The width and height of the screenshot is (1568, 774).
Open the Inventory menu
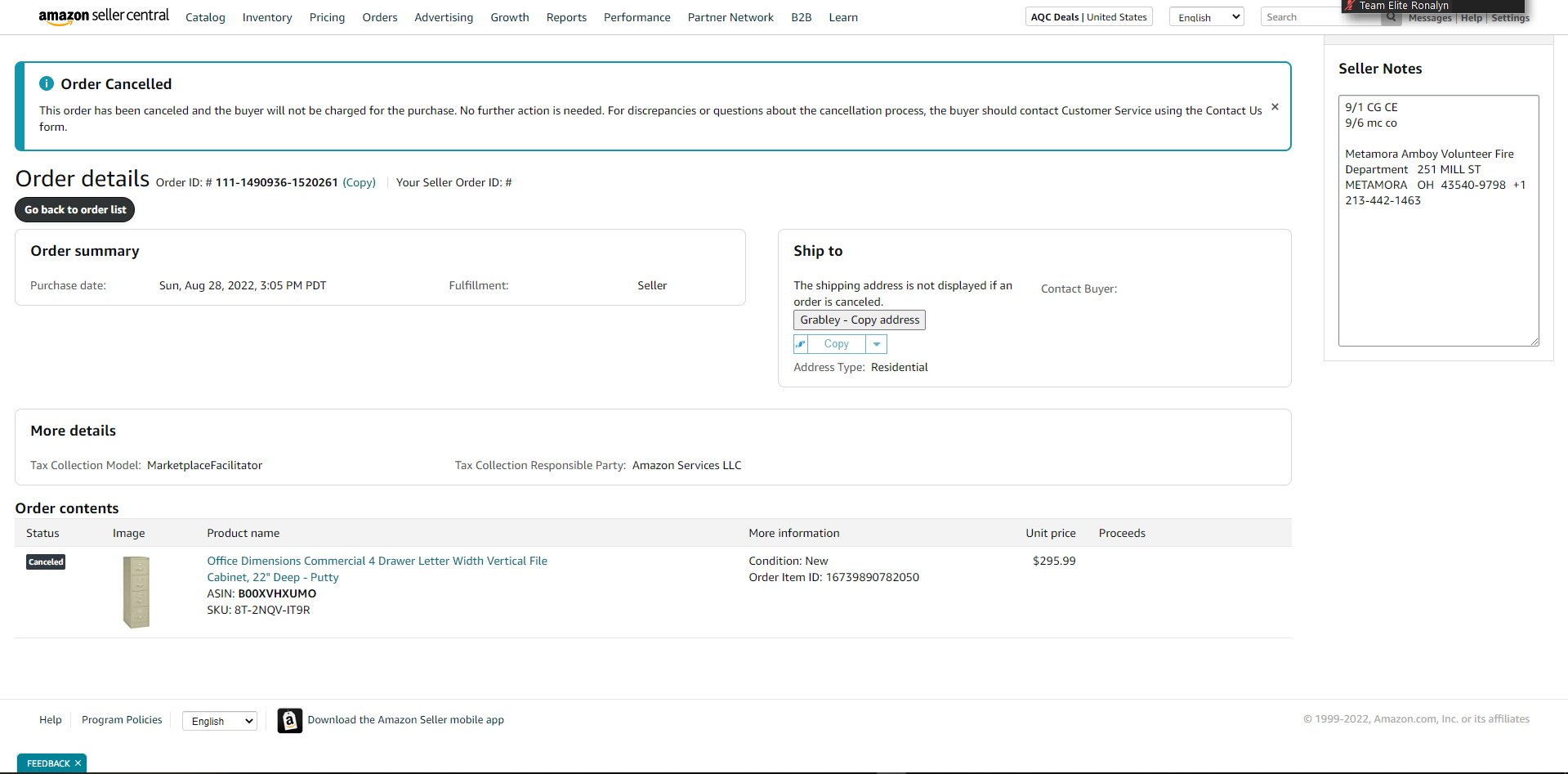point(267,17)
